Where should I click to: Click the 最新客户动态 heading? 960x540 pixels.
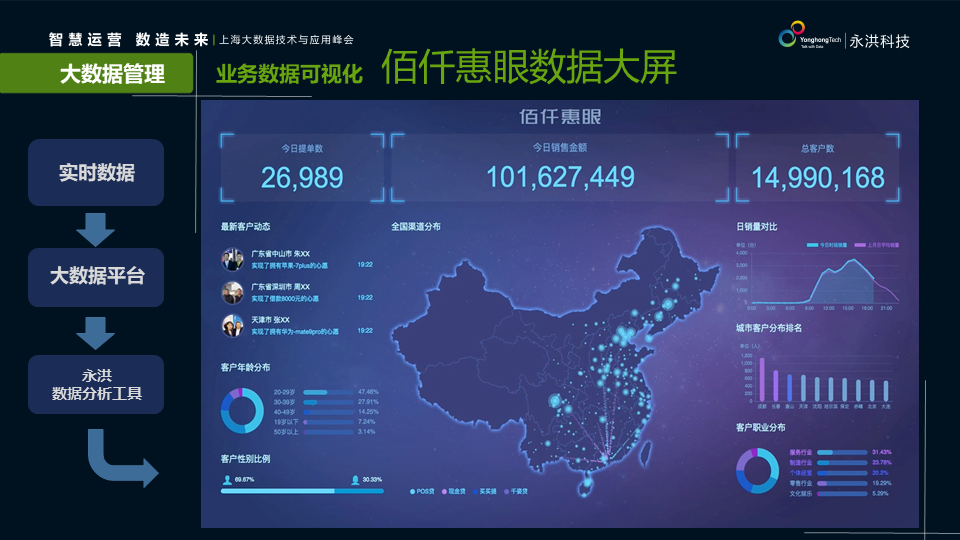[x=246, y=227]
